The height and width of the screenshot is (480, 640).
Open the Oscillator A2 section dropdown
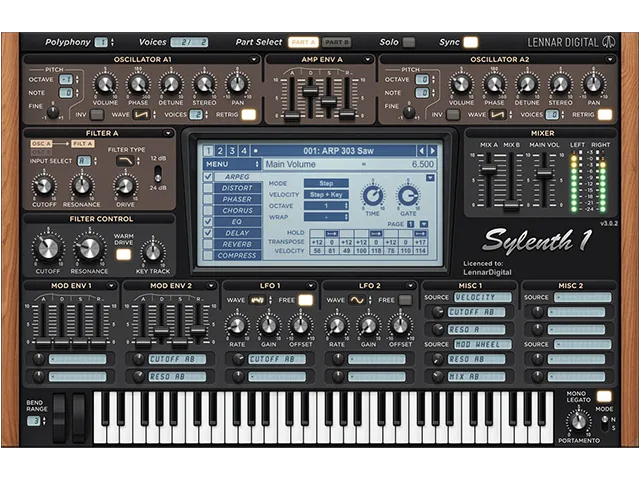tap(610, 60)
